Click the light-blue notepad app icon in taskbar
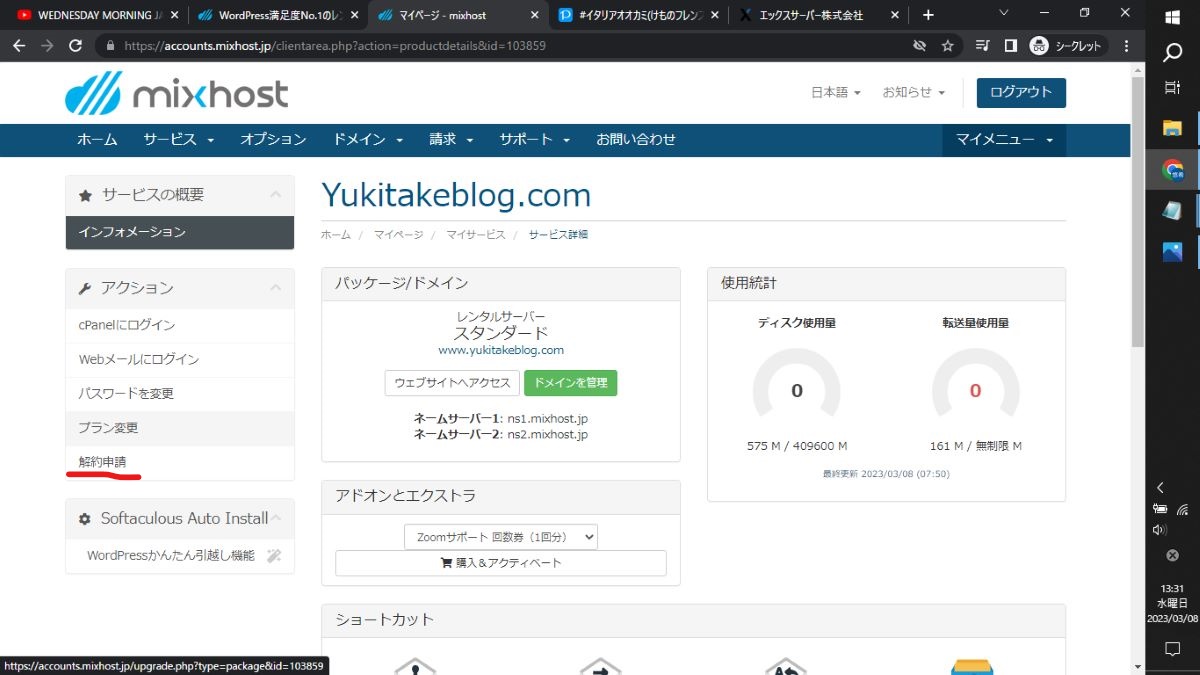Screen dimensions: 1200x675 pos(1173,211)
